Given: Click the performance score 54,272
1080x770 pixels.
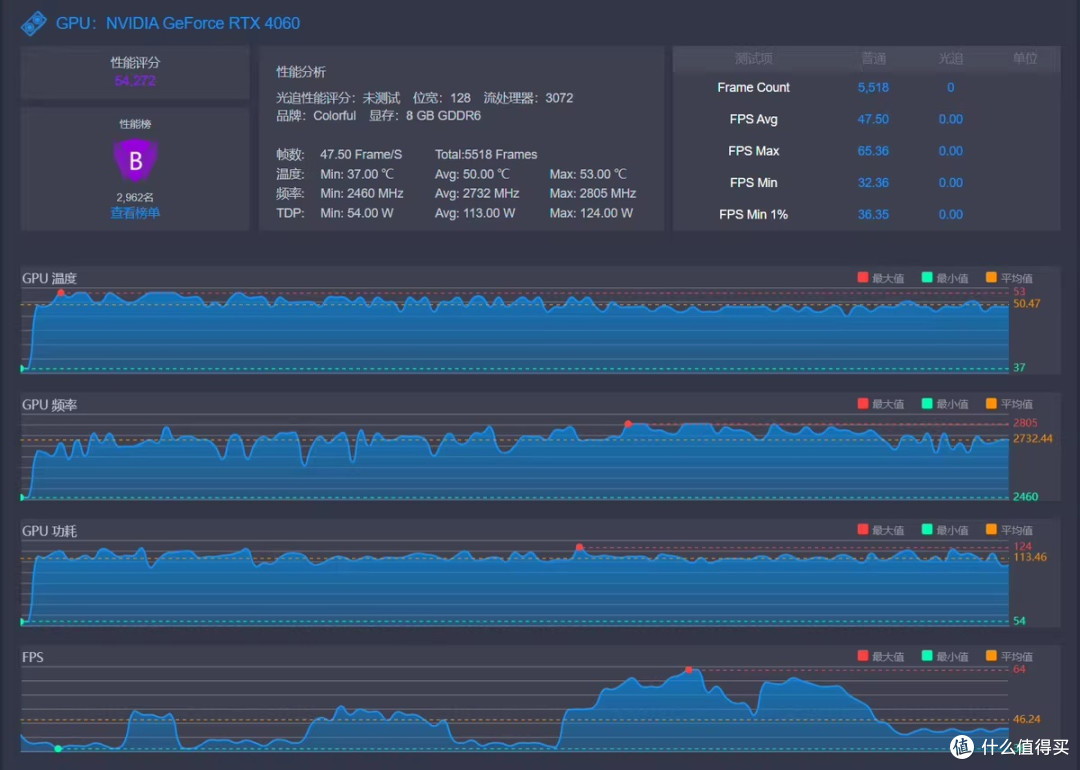Looking at the screenshot, I should click(135, 81).
